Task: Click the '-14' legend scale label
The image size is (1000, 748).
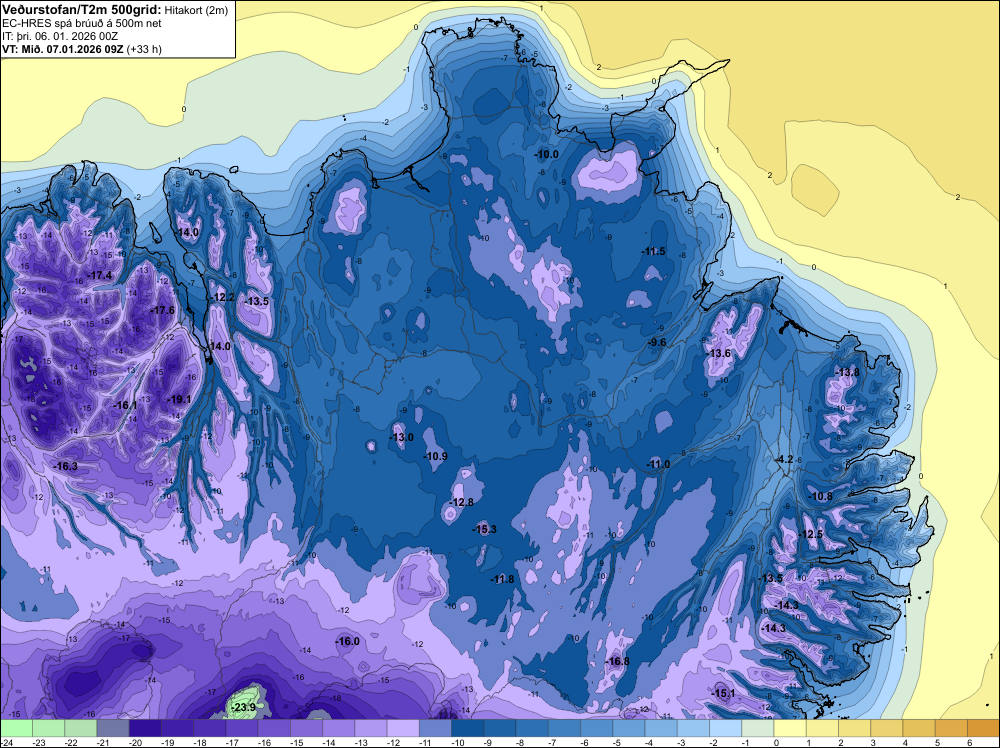Action: click(x=331, y=742)
